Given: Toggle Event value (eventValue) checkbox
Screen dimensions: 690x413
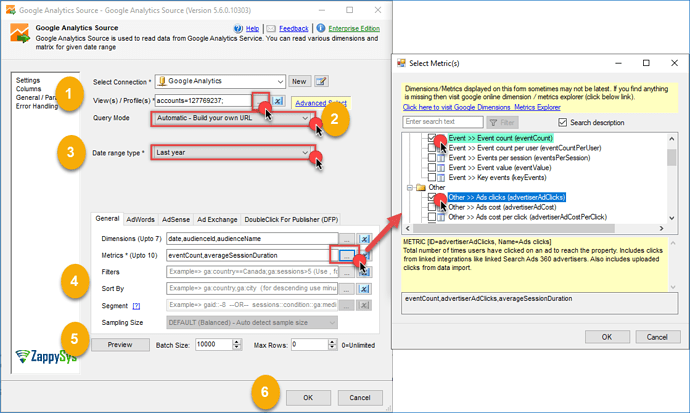Looking at the screenshot, I should pos(432,168).
